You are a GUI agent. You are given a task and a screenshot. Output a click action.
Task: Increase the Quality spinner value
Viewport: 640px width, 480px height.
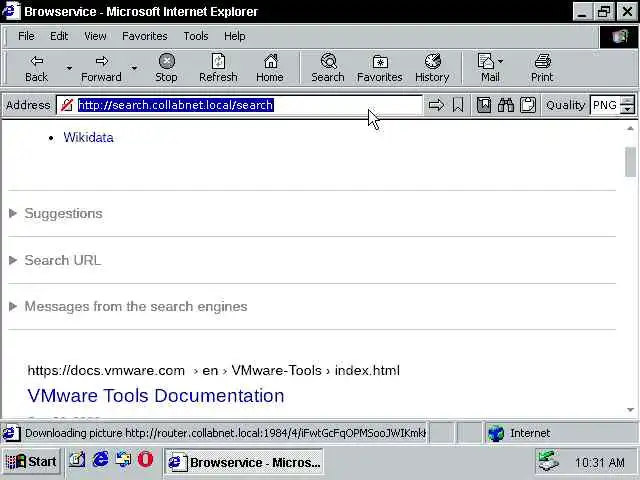click(x=627, y=101)
